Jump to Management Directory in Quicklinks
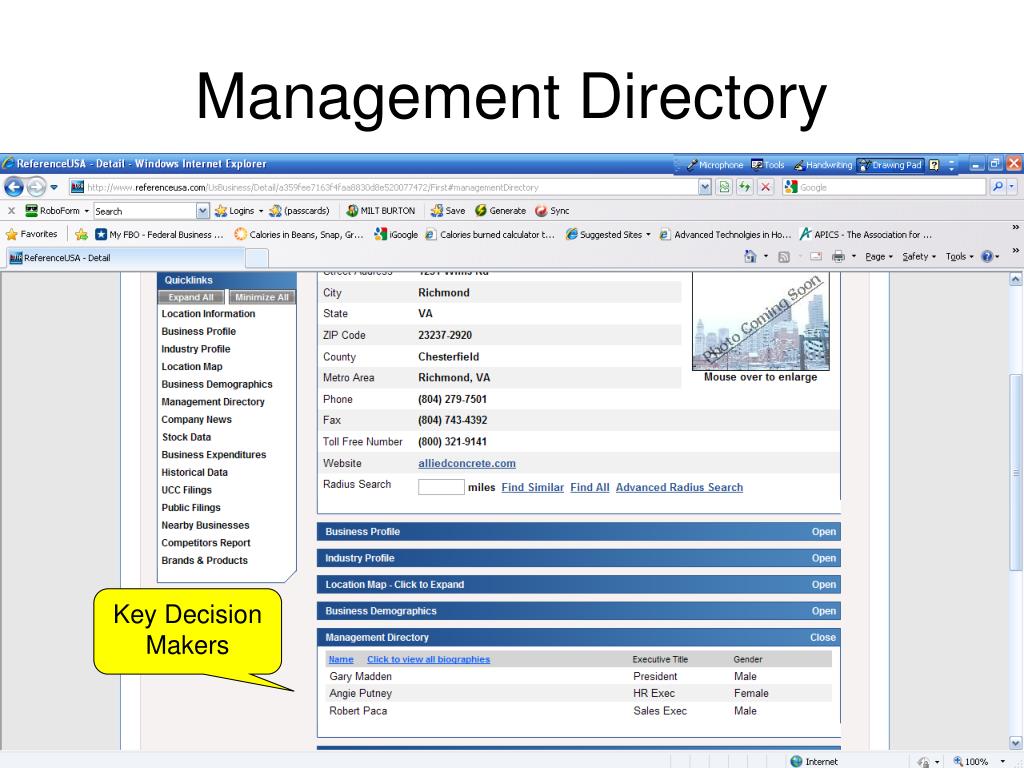 tap(213, 402)
